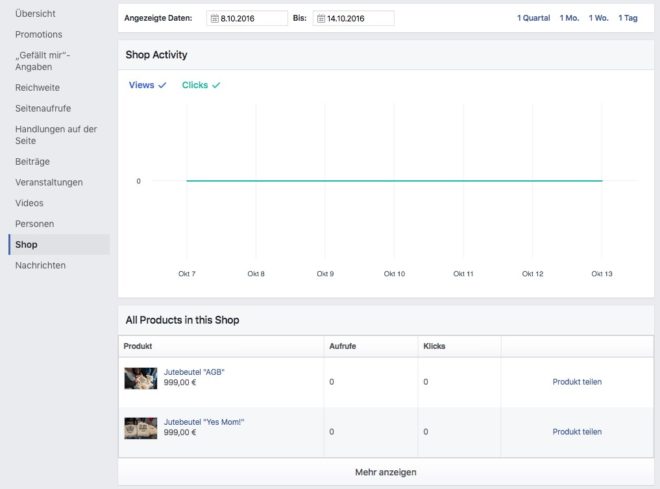Viewport: 660px width, 489px height.
Task: Click the Okt 7 axis label
Action: (x=186, y=274)
